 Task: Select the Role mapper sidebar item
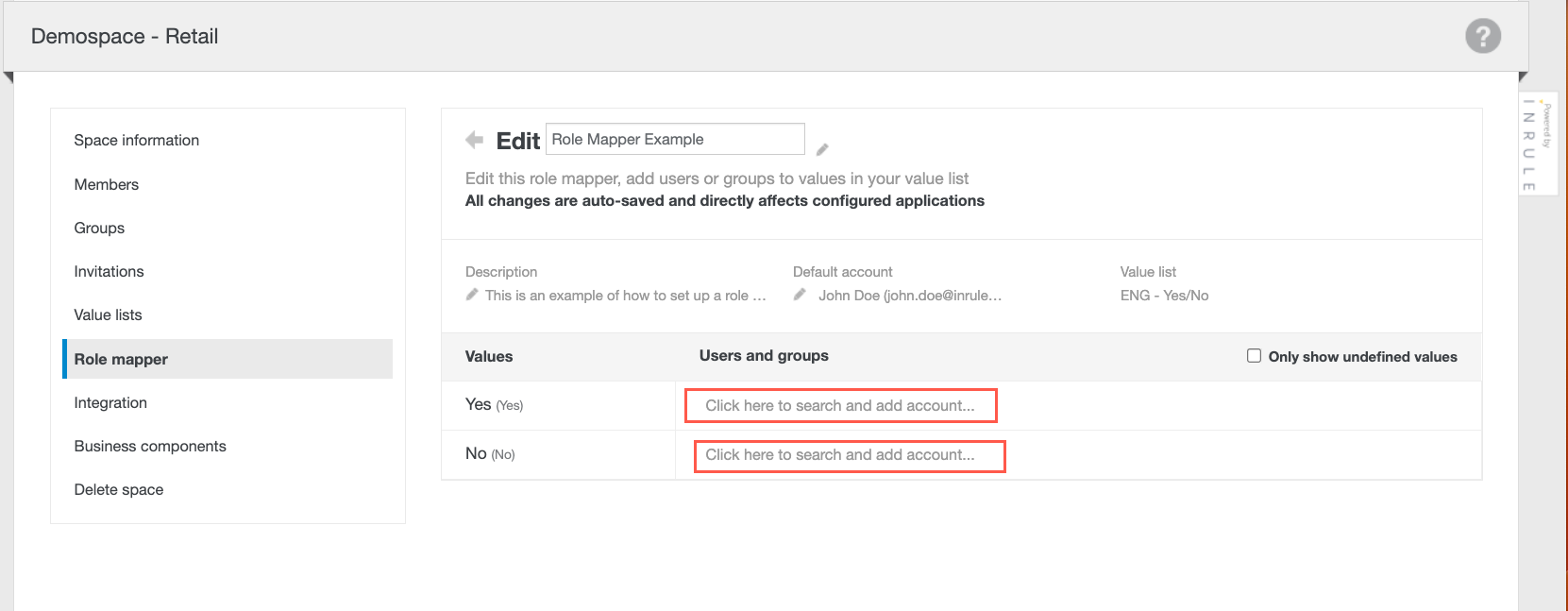[121, 359]
